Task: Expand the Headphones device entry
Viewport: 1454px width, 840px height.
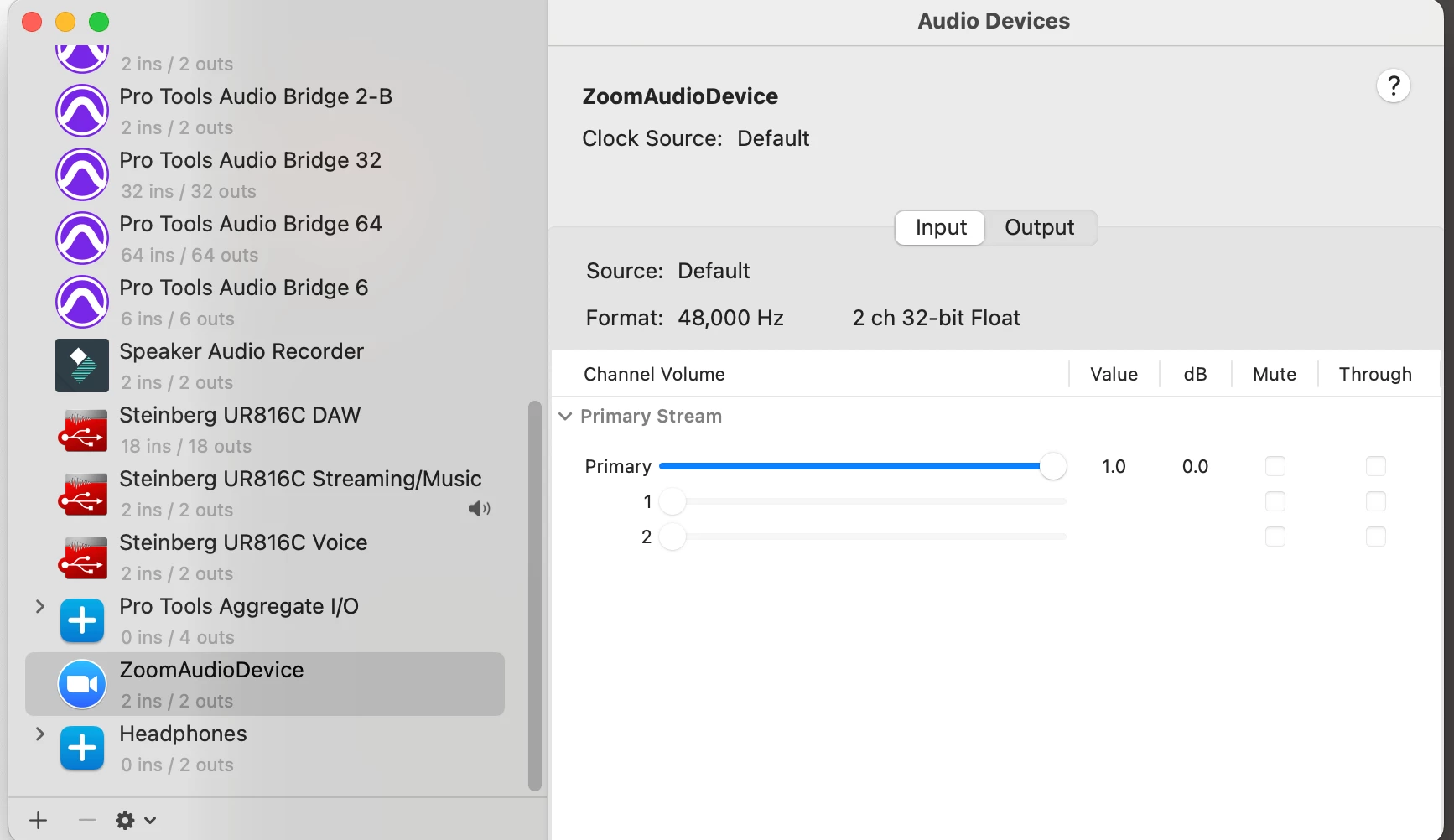Action: click(39, 734)
